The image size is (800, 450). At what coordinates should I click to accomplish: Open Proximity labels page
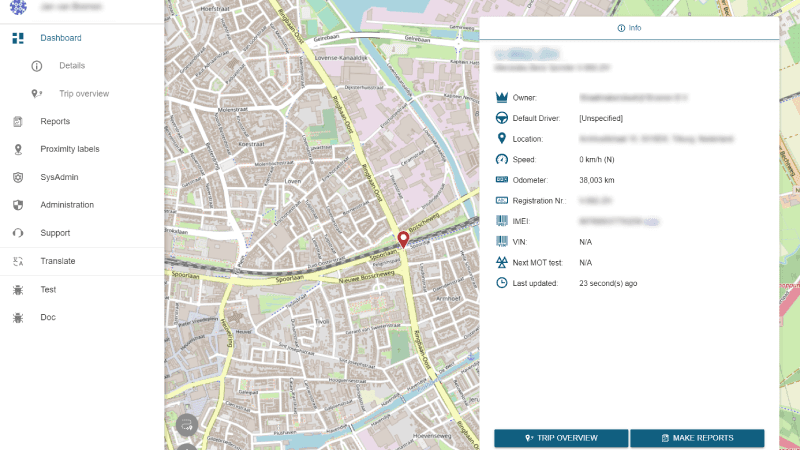tap(70, 149)
